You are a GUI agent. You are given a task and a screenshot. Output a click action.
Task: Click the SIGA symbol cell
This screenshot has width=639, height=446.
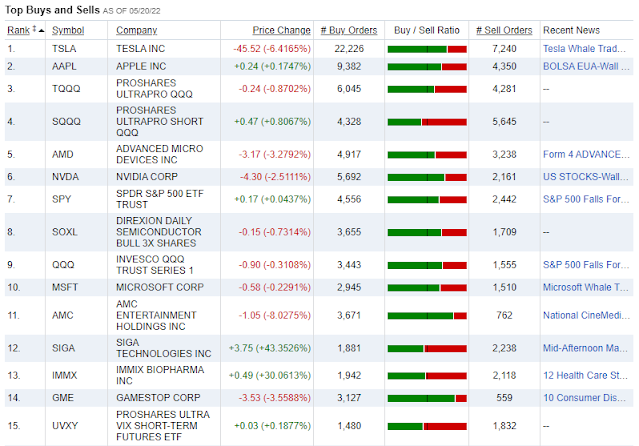click(x=63, y=348)
